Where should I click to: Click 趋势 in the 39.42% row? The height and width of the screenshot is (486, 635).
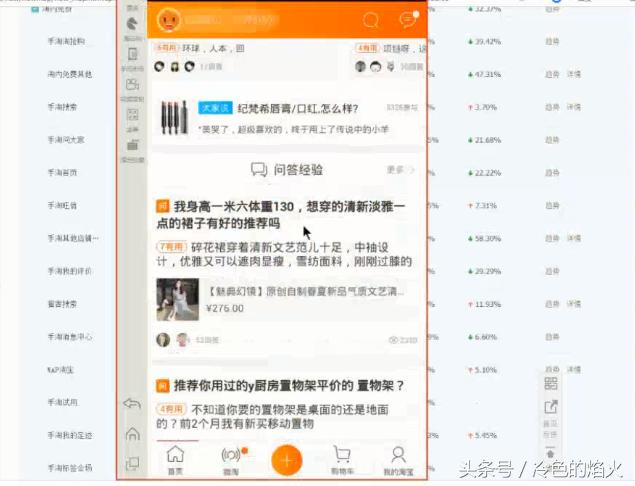(552, 41)
